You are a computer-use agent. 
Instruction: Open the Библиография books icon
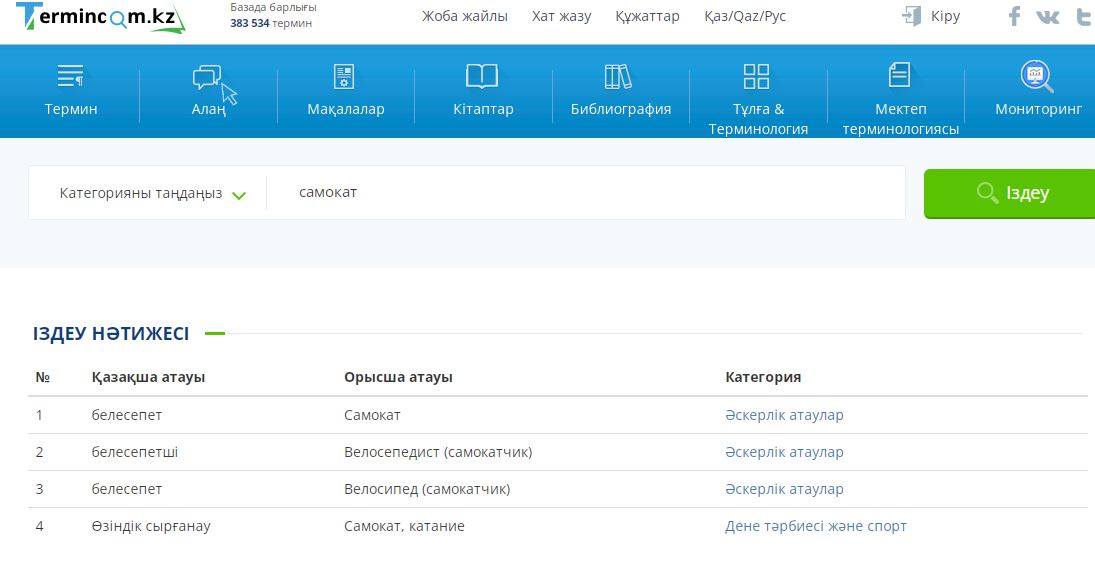619,76
